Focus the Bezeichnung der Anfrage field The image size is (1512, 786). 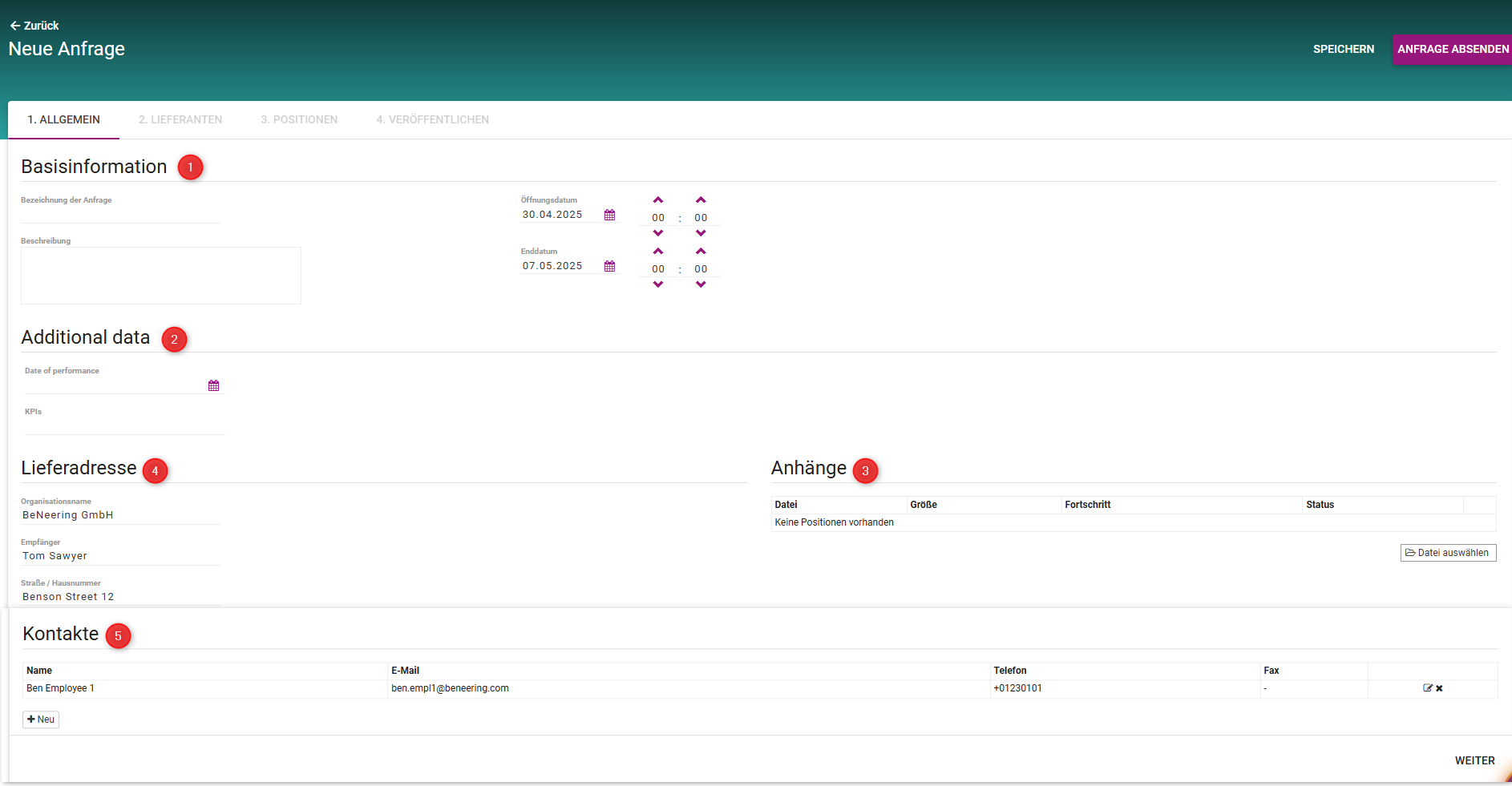(120, 215)
